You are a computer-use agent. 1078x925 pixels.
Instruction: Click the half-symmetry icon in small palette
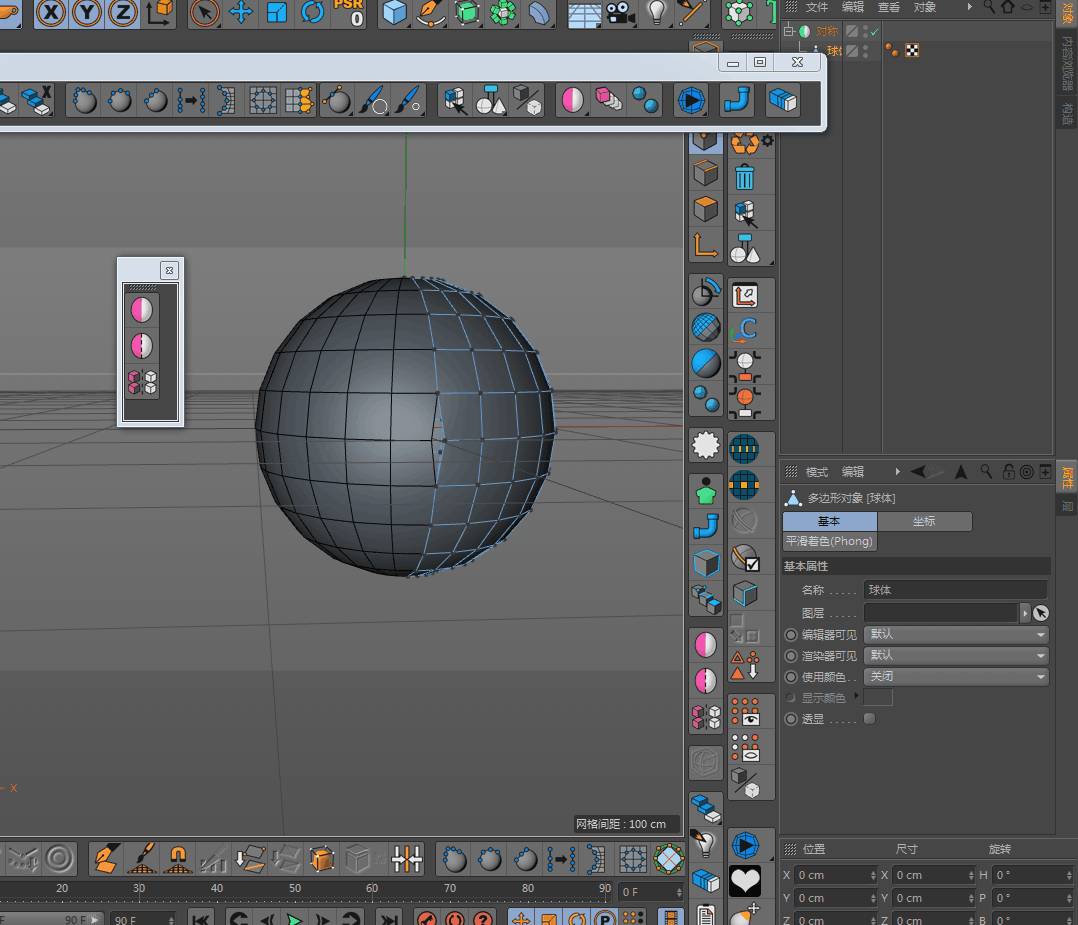click(x=142, y=346)
